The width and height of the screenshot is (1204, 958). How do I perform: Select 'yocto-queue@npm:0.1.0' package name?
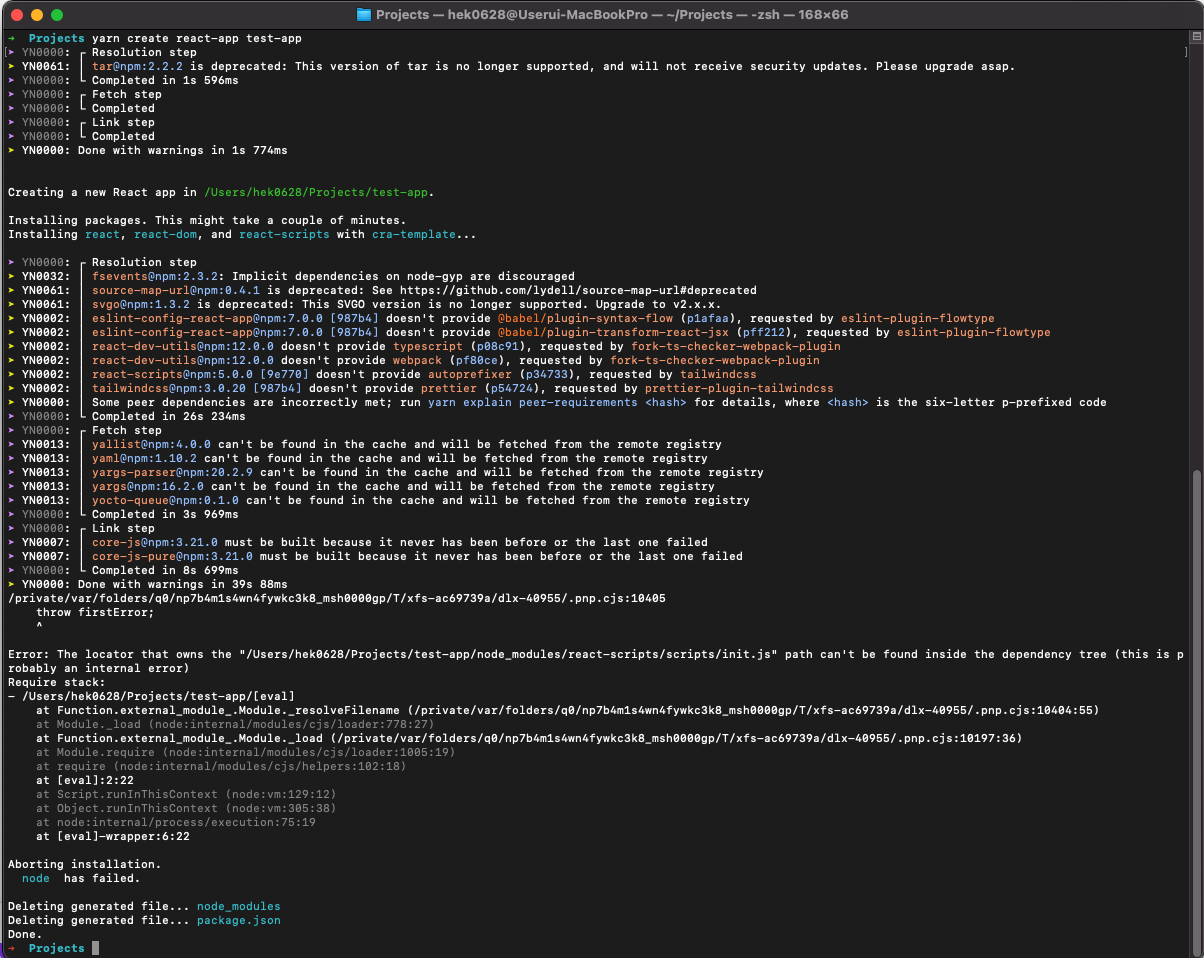[x=165, y=500]
